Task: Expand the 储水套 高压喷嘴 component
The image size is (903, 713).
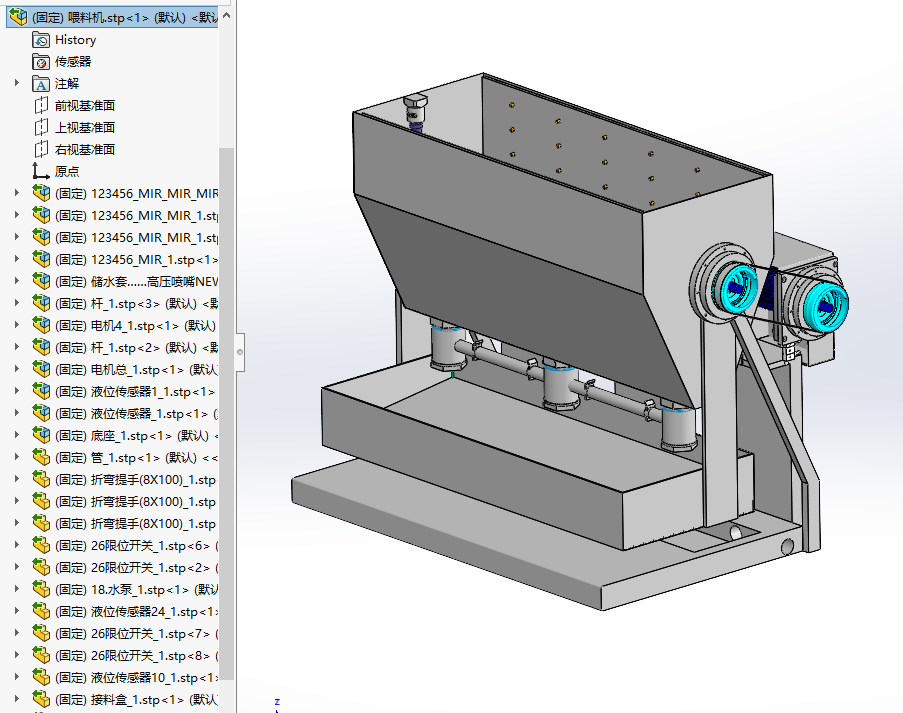Action: 17,281
